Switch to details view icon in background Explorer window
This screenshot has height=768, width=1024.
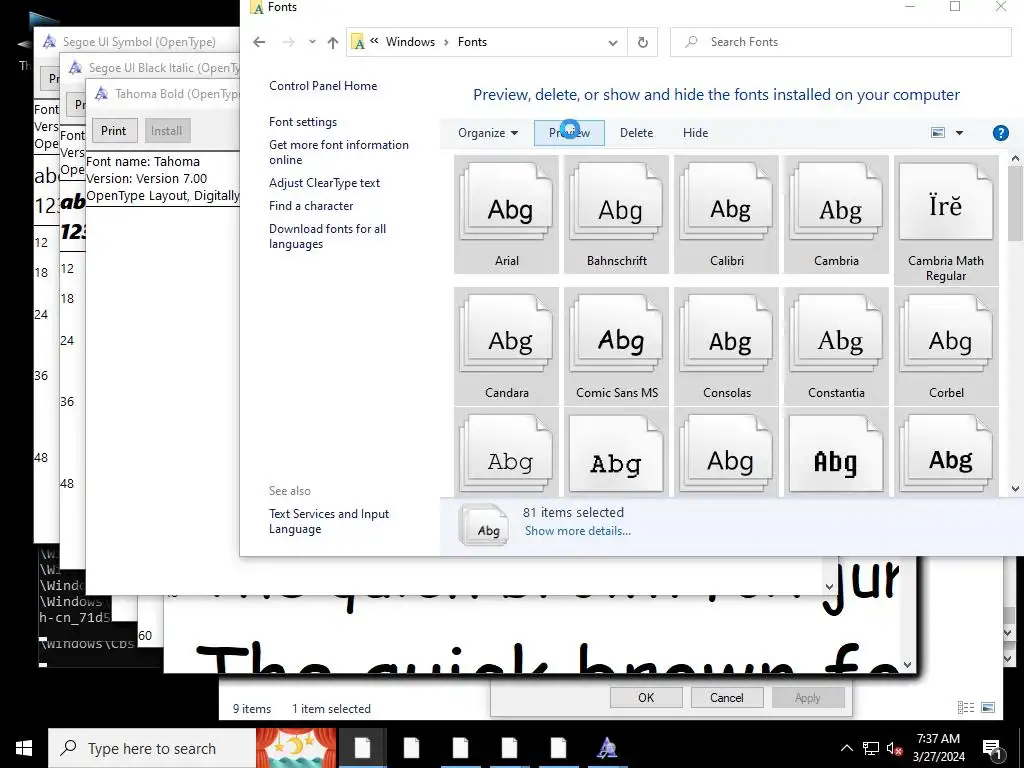pyautogui.click(x=966, y=707)
